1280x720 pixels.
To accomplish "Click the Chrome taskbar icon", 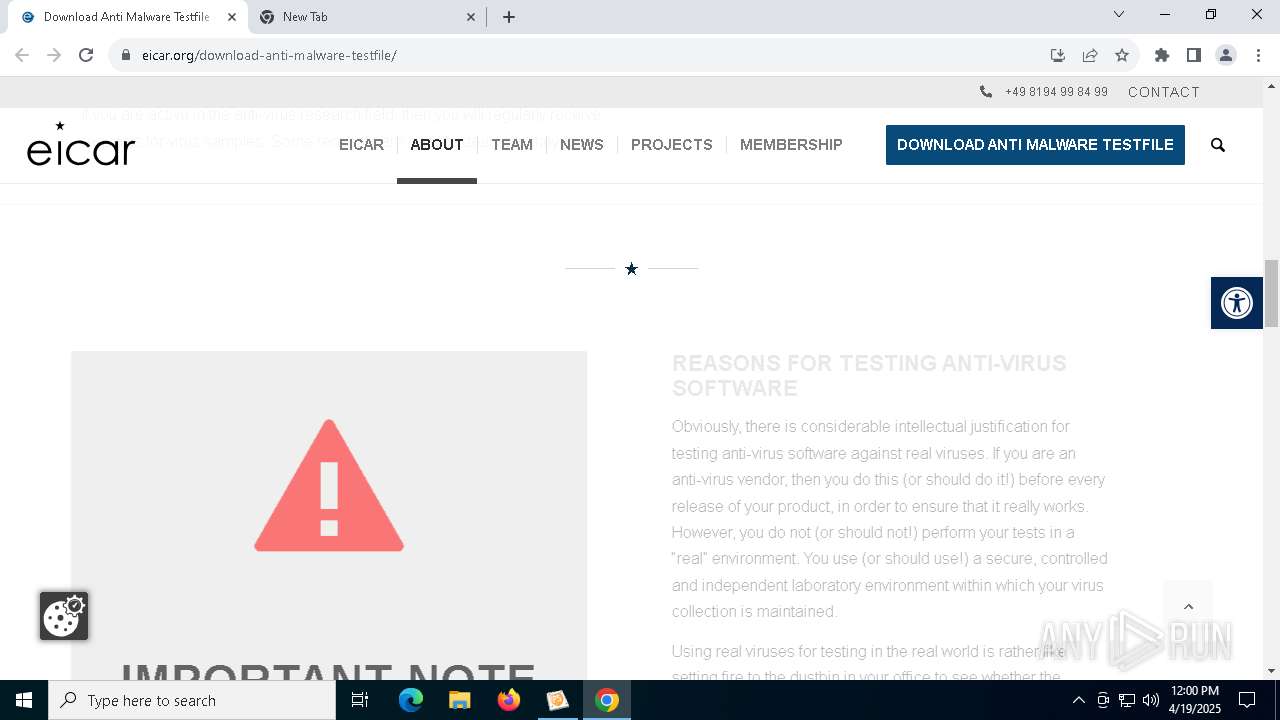I will point(607,700).
